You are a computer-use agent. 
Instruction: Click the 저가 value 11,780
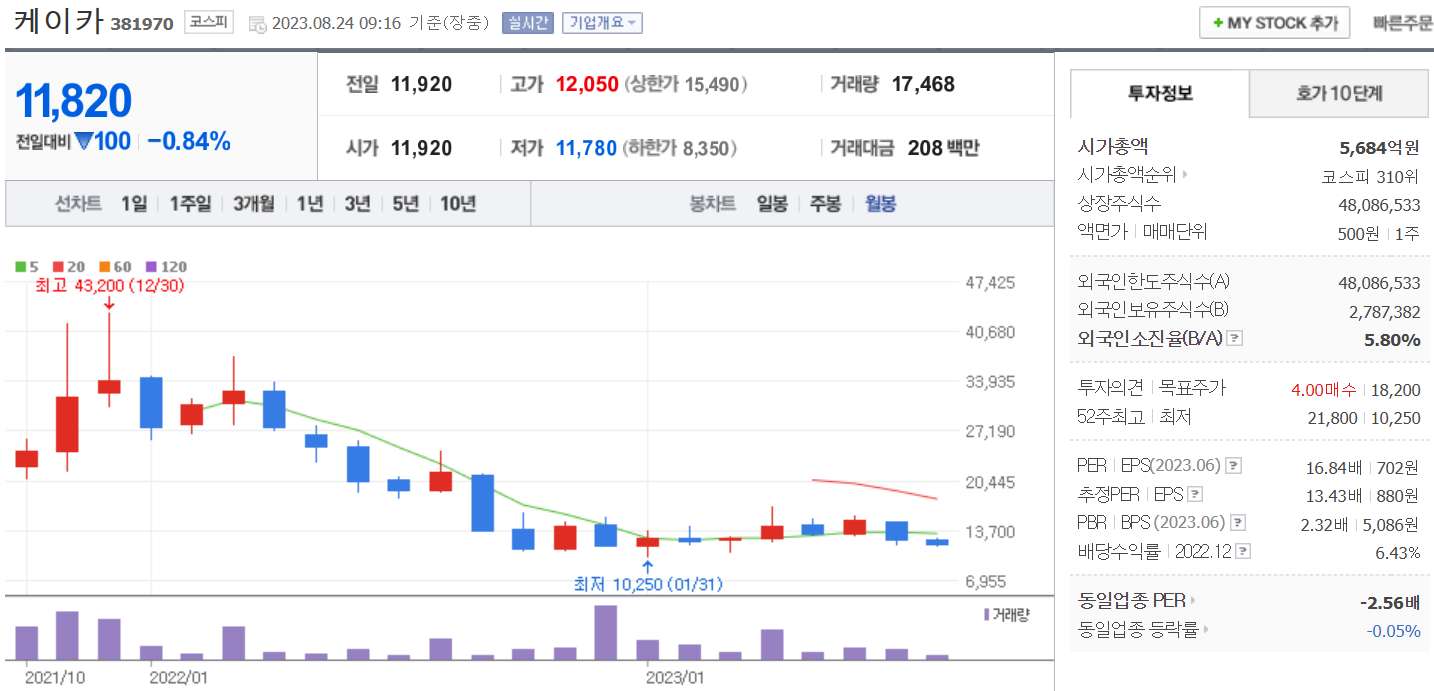[x=586, y=148]
